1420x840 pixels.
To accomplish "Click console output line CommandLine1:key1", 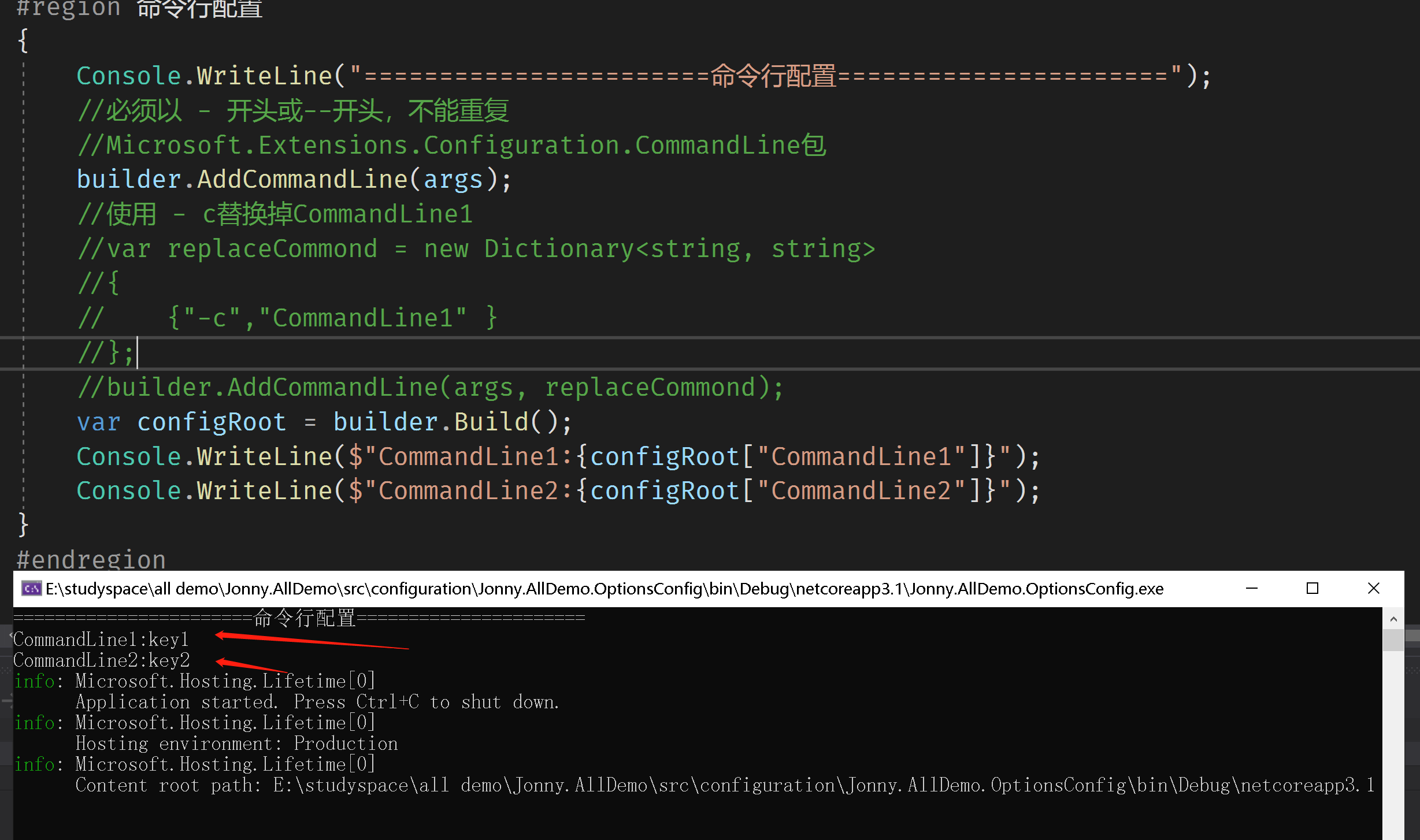I will click(101, 640).
